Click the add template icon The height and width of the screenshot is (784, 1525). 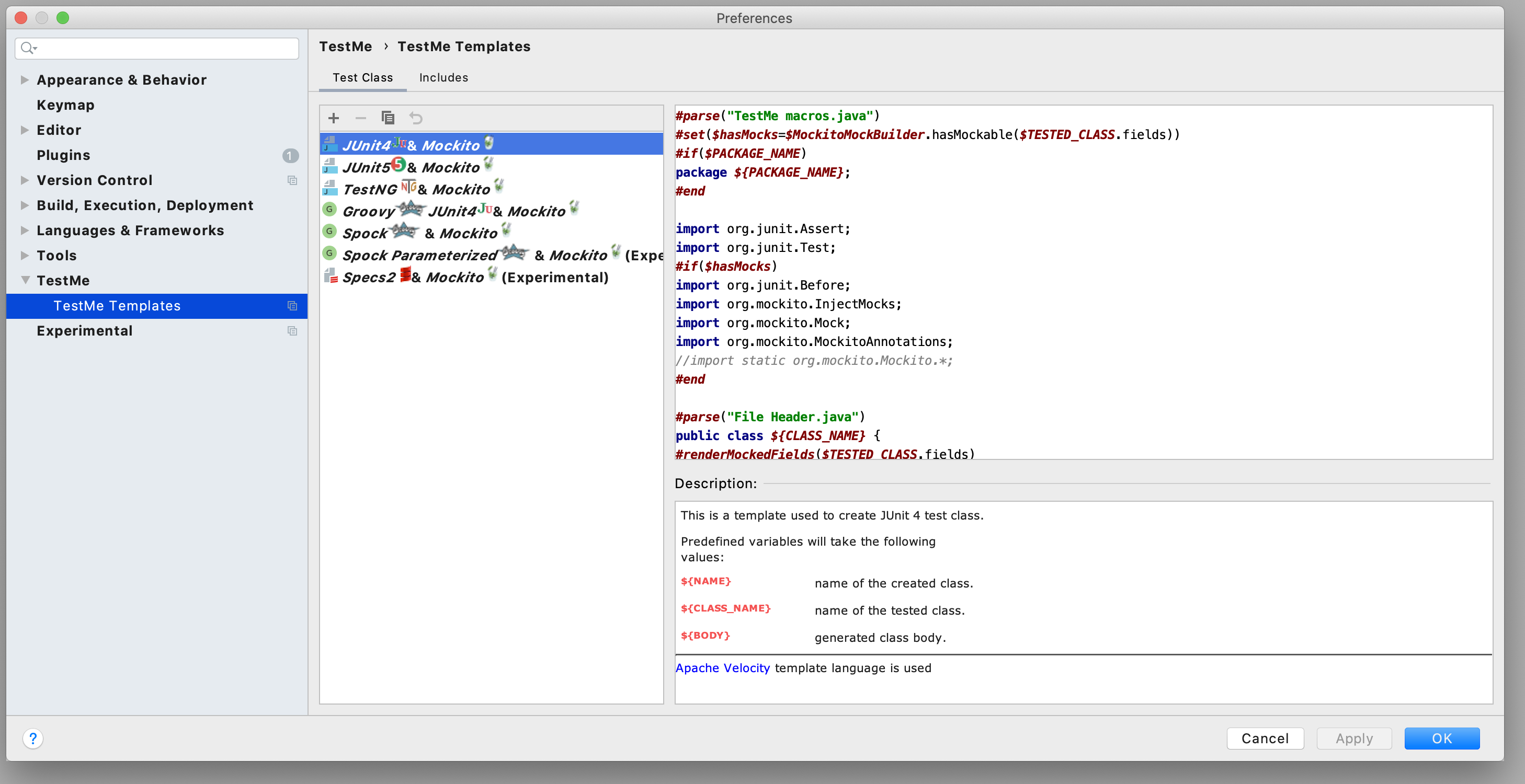pyautogui.click(x=334, y=119)
